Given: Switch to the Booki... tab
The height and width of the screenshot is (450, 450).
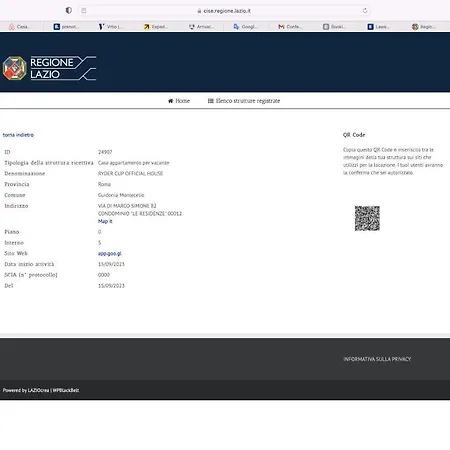Looking at the screenshot, I should coord(334,27).
